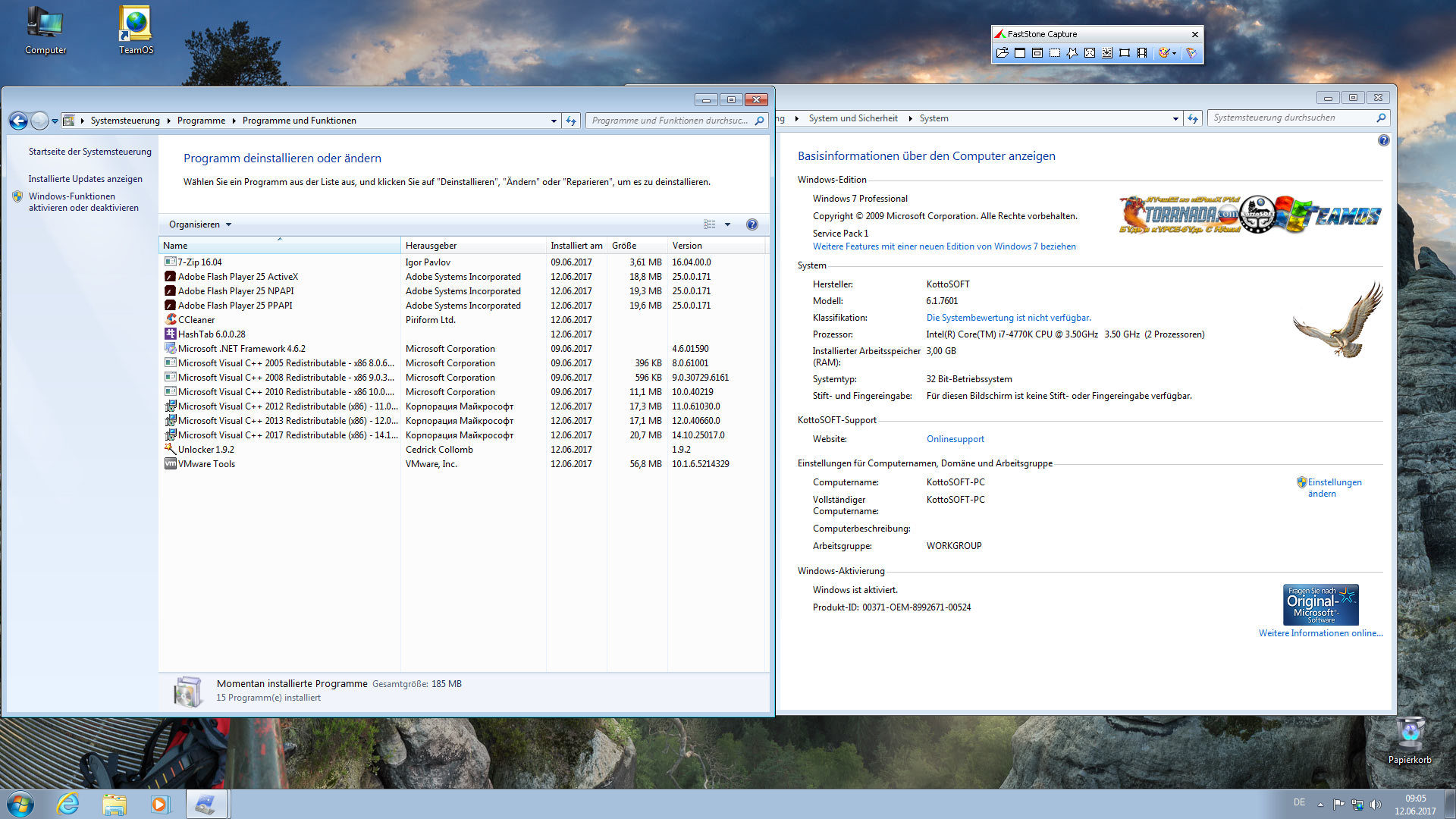Launch Internet Explorer from taskbar
Viewport: 1456px width, 819px height.
pyautogui.click(x=68, y=804)
